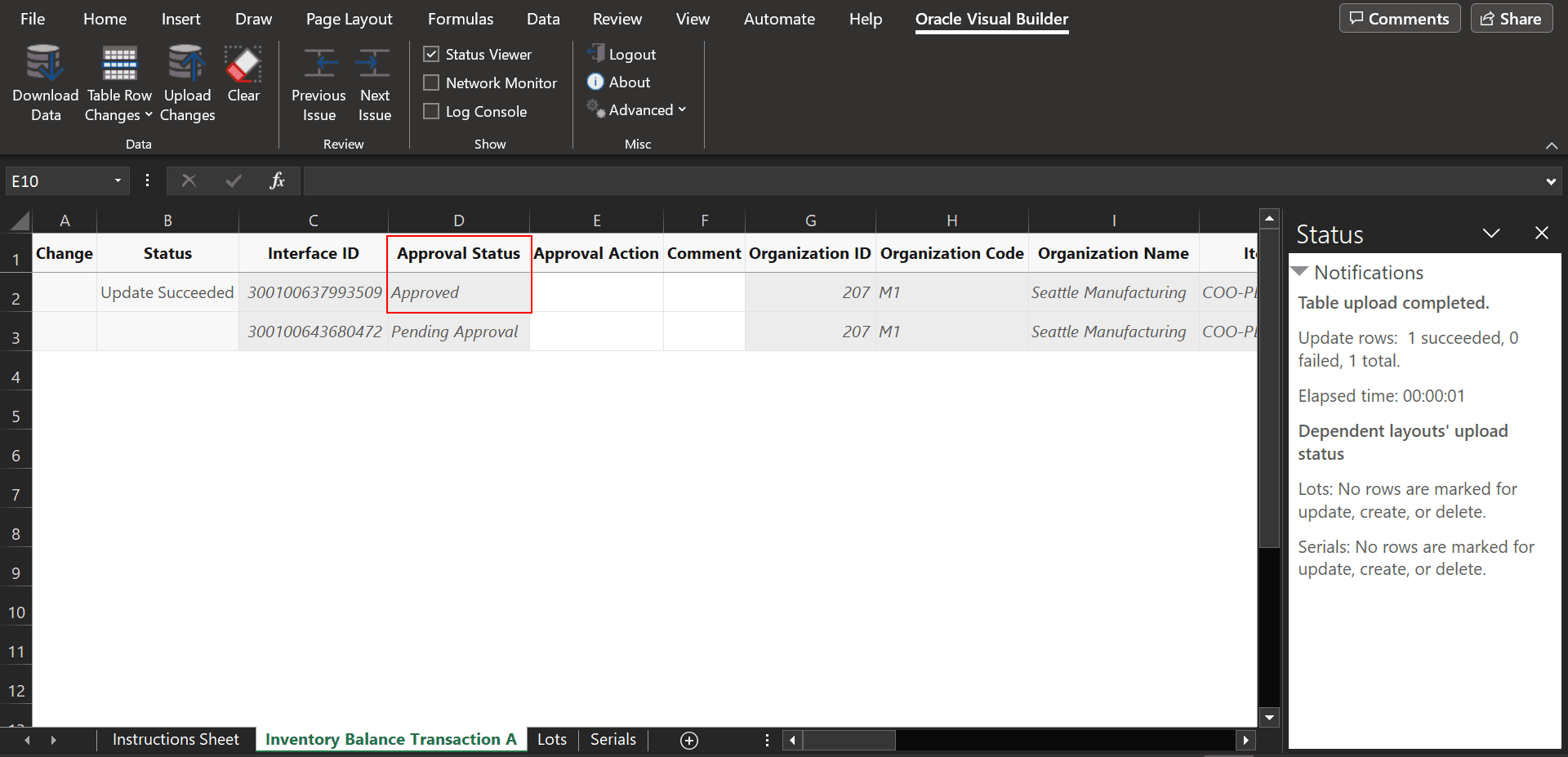1568x757 pixels.
Task: Select the Inventory Balance Transaction sheet tab
Action: point(391,739)
